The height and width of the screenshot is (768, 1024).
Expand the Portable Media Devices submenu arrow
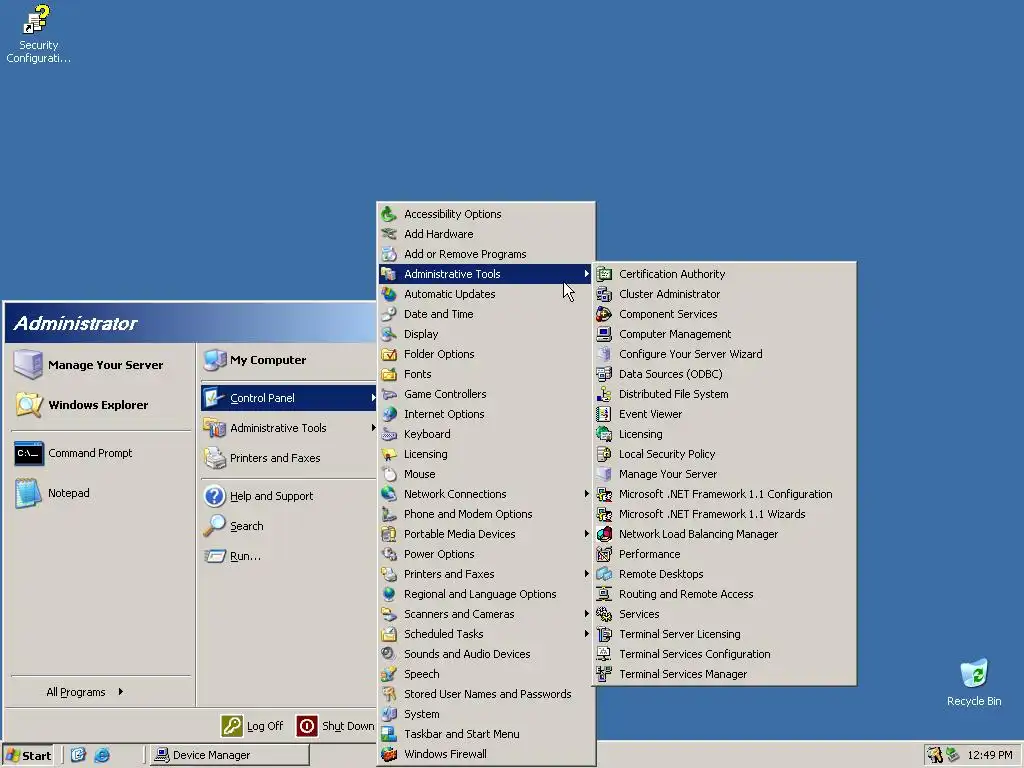(x=586, y=534)
